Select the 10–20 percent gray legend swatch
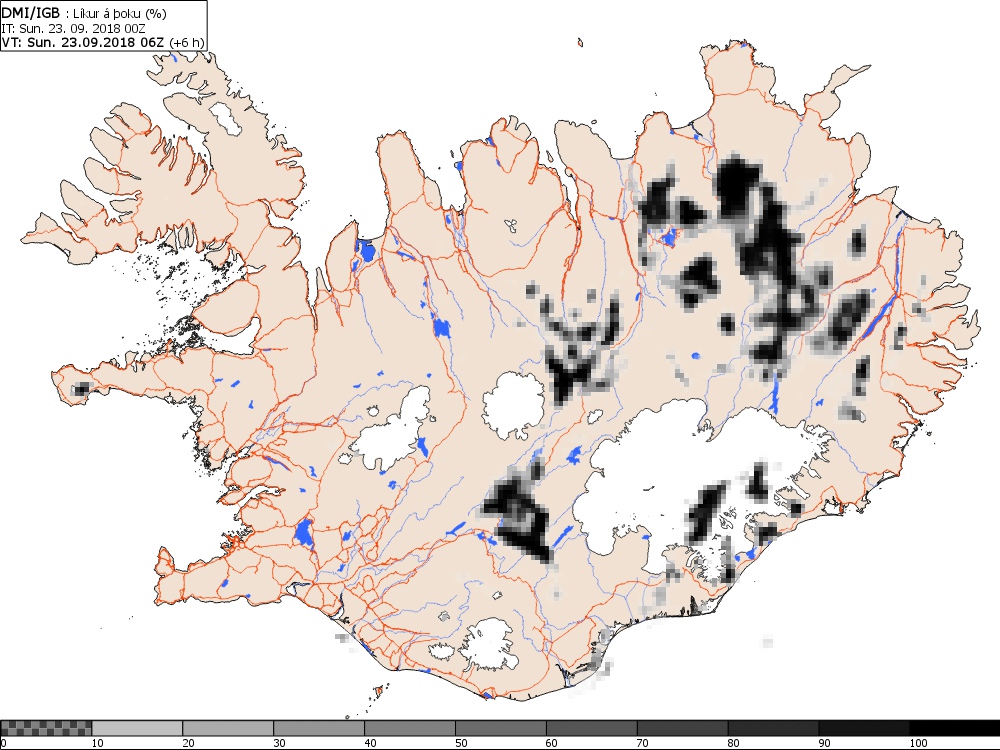 (137, 728)
